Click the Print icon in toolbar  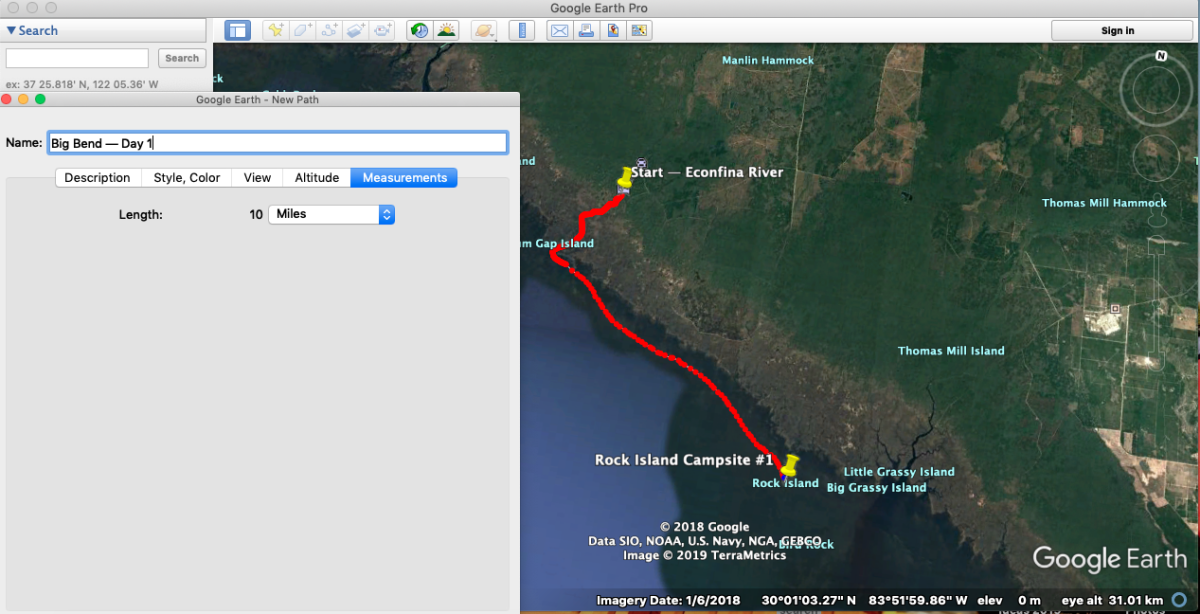click(586, 31)
